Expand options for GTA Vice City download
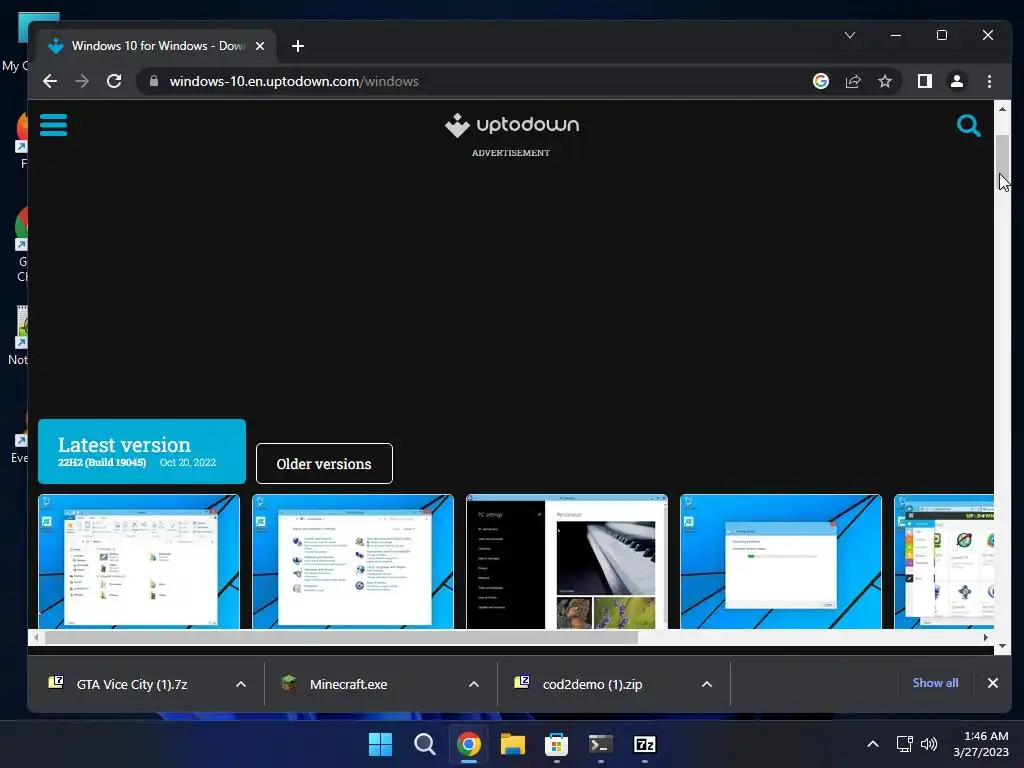This screenshot has width=1024, height=768. point(241,684)
